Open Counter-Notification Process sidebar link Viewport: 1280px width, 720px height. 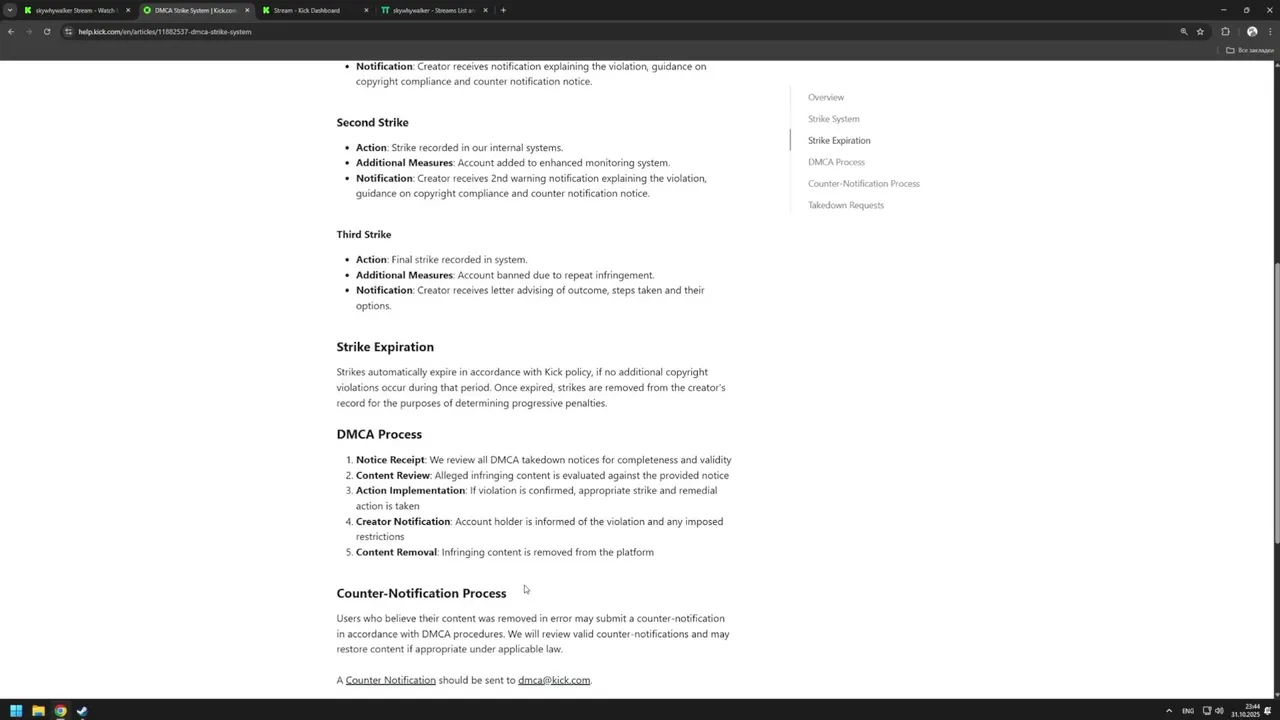coord(864,183)
